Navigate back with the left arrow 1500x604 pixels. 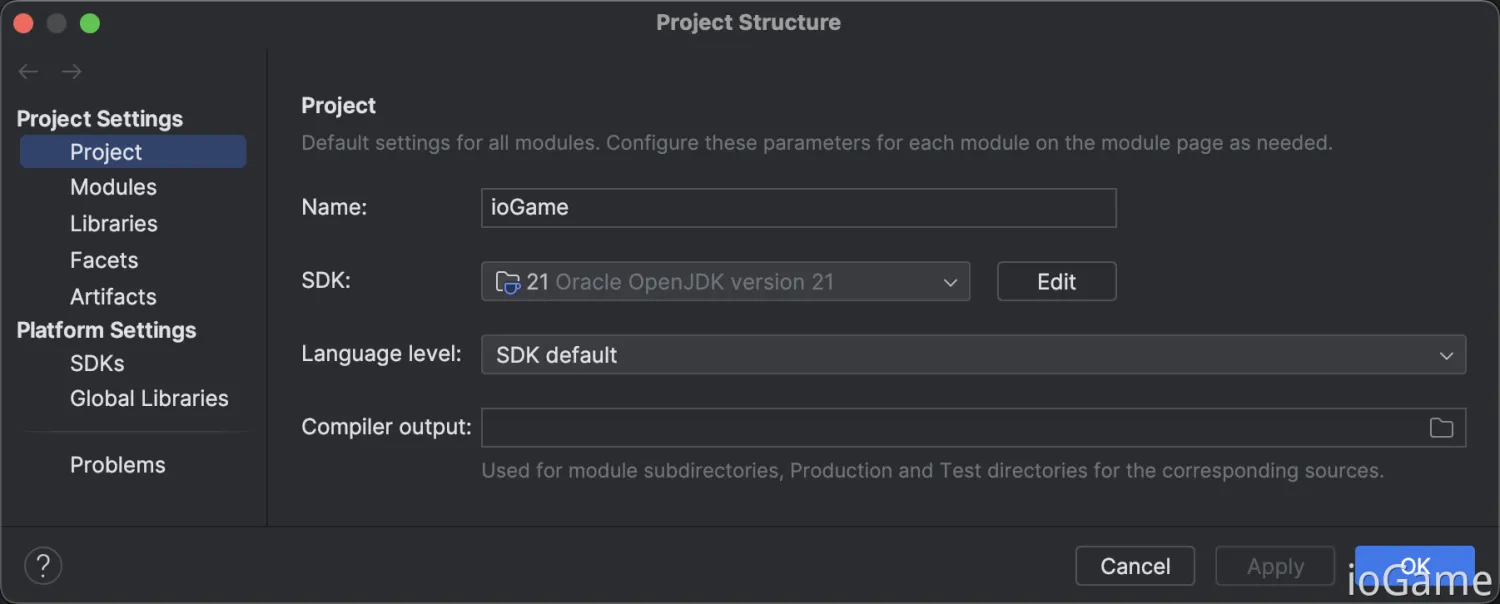point(28,71)
